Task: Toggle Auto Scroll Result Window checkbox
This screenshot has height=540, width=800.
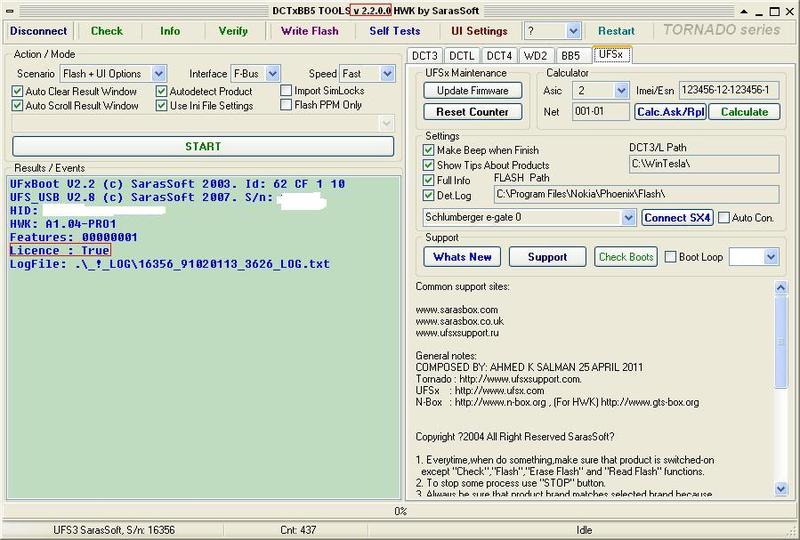Action: pyautogui.click(x=17, y=106)
